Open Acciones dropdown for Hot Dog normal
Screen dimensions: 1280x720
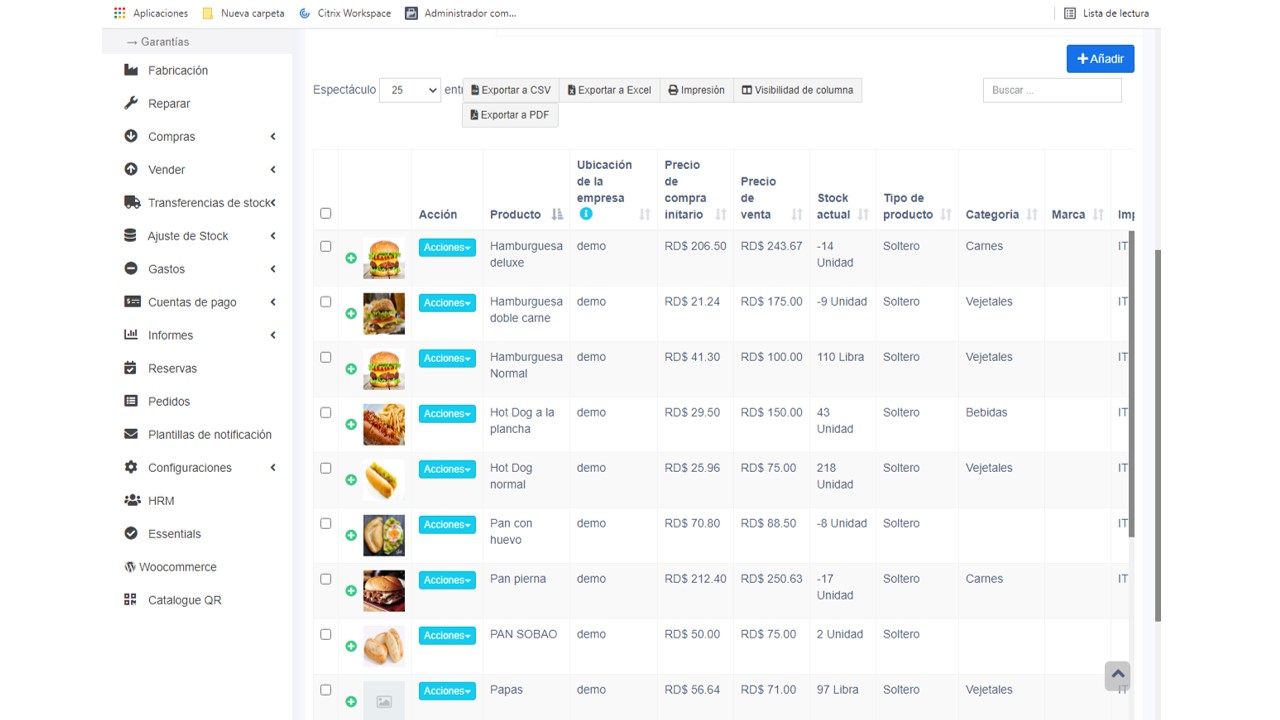446,469
